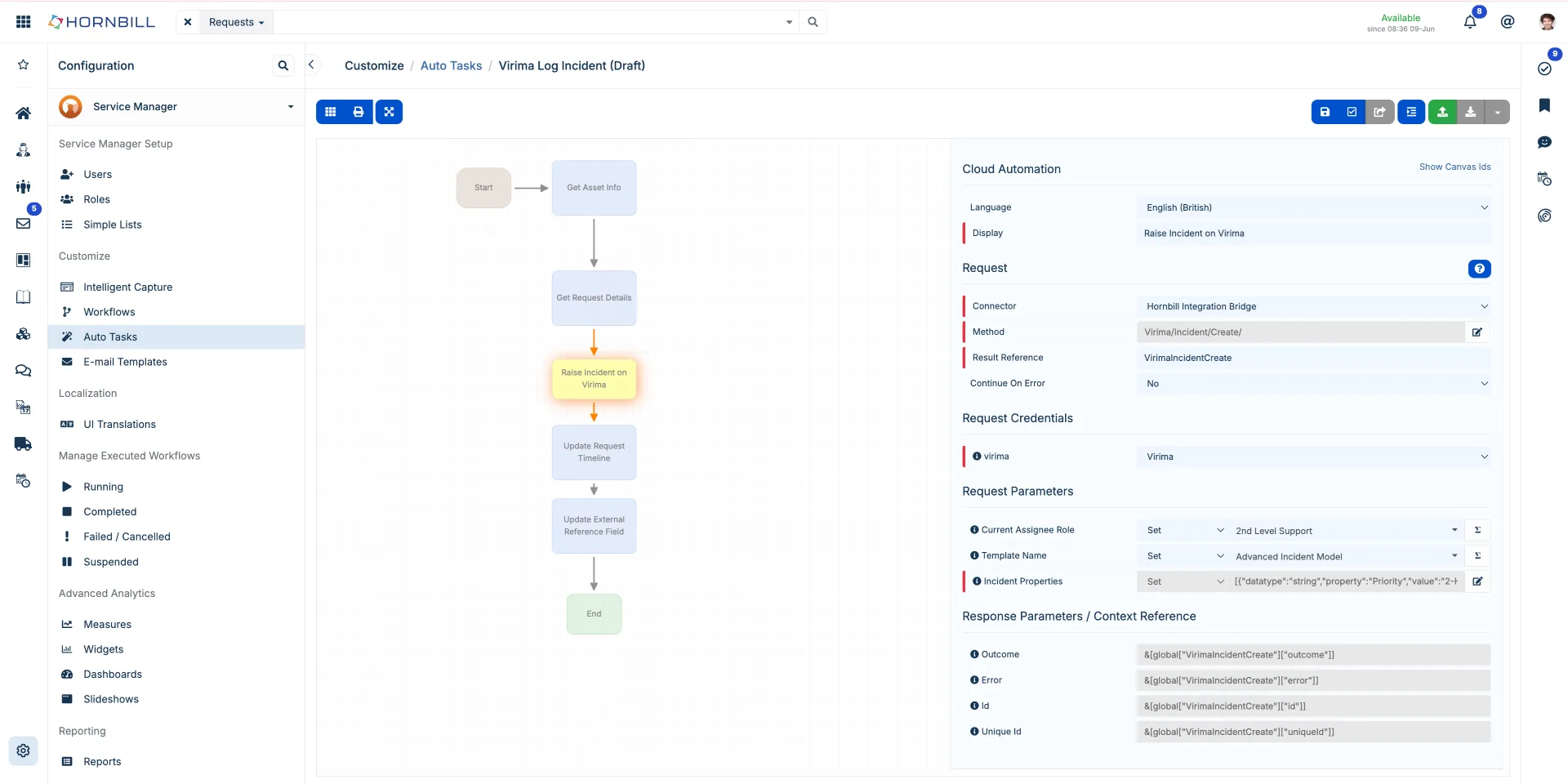Save the auto task with disk icon
This screenshot has height=784, width=1568.
pos(1325,112)
